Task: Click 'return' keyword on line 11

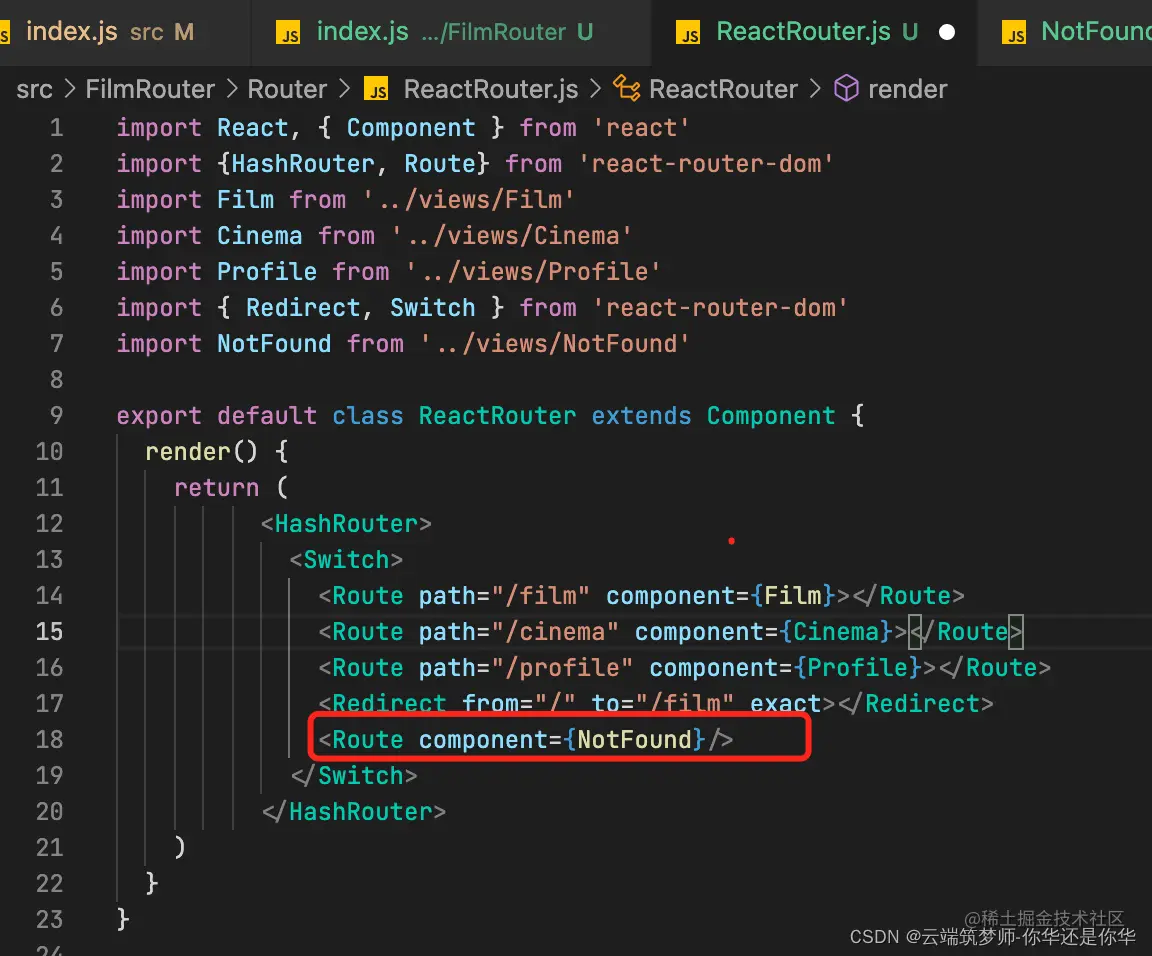Action: (217, 488)
